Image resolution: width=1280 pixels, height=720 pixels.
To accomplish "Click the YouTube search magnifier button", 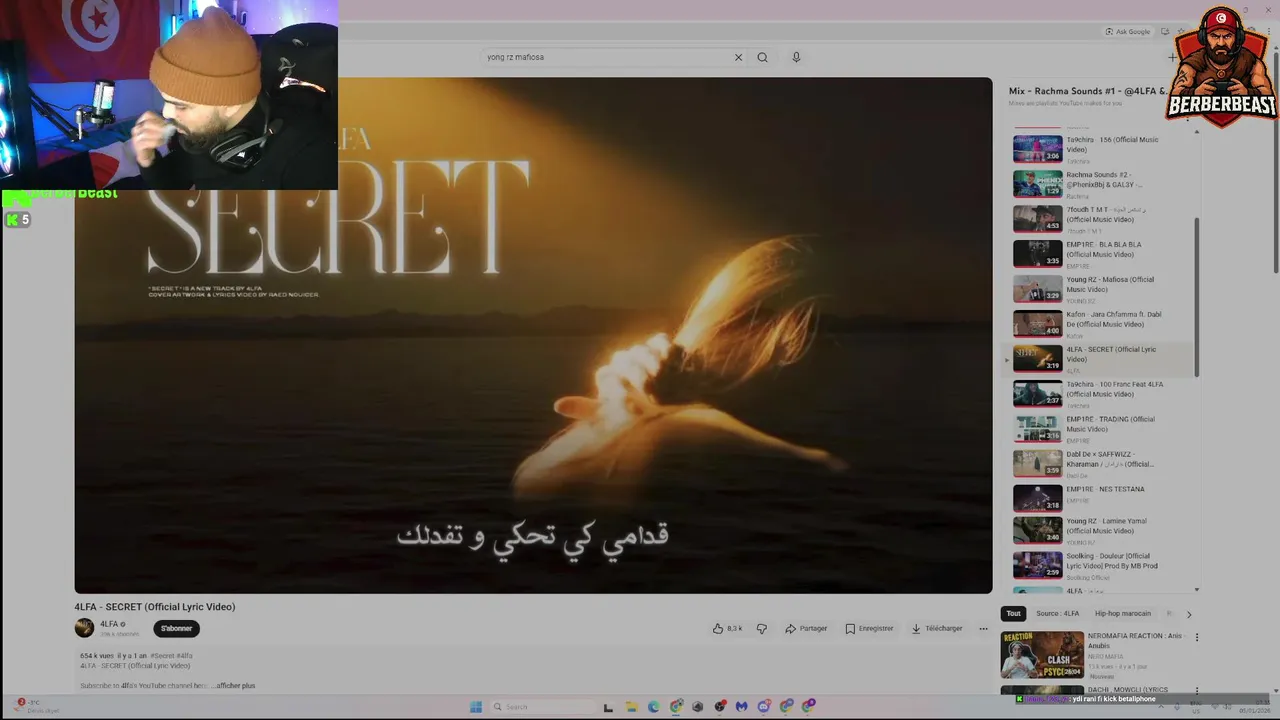I will [762, 57].
